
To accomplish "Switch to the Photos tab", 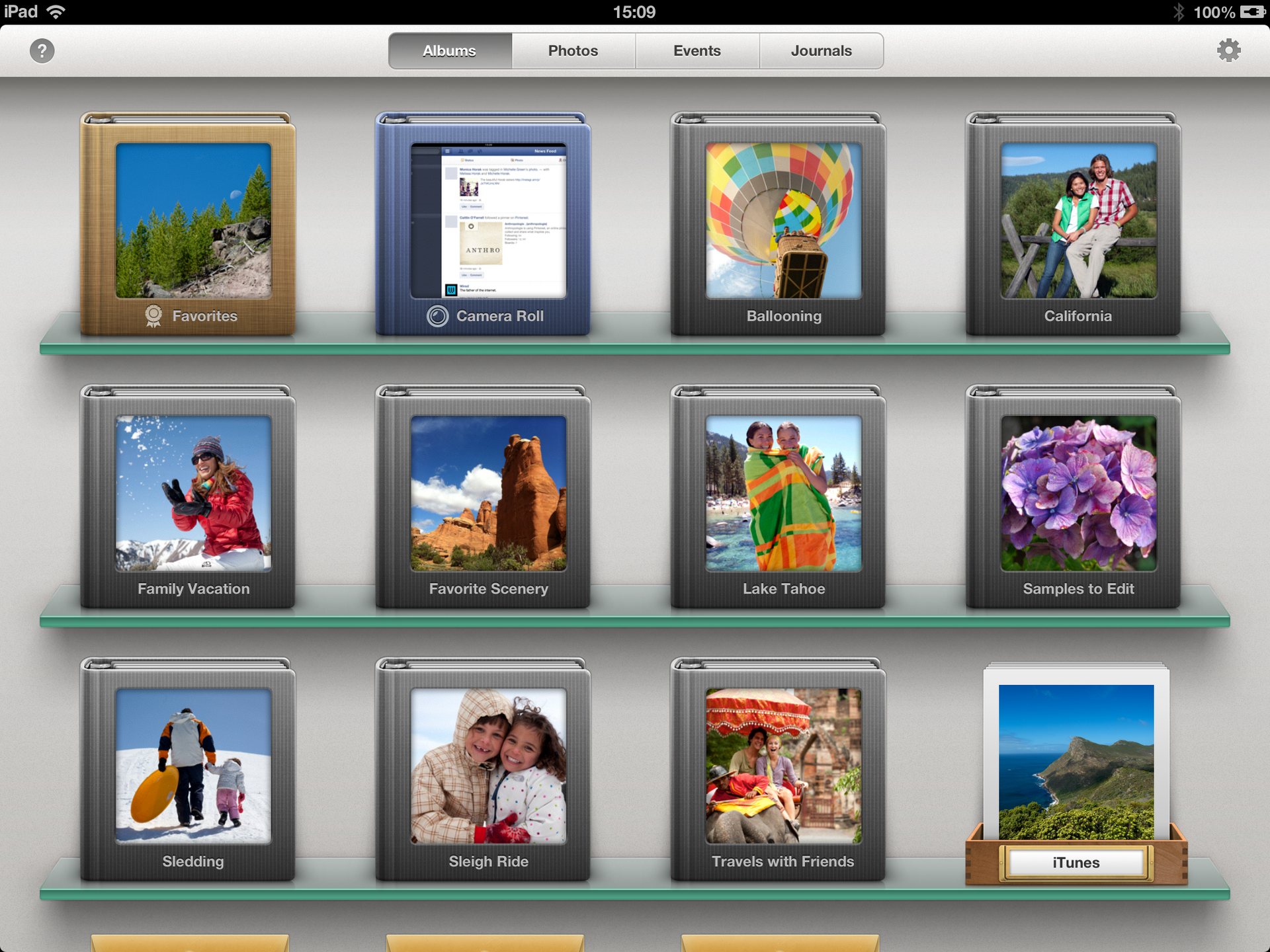I will (572, 50).
